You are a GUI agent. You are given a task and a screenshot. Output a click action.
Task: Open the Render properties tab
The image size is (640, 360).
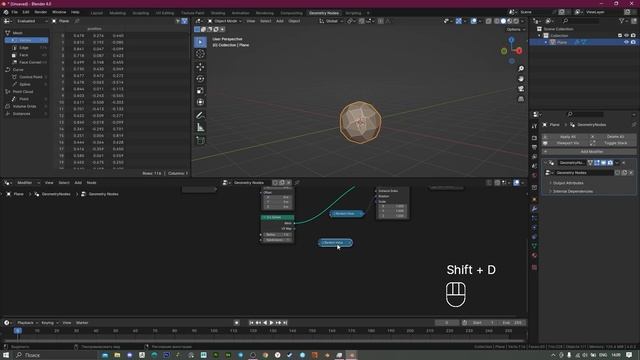534,138
